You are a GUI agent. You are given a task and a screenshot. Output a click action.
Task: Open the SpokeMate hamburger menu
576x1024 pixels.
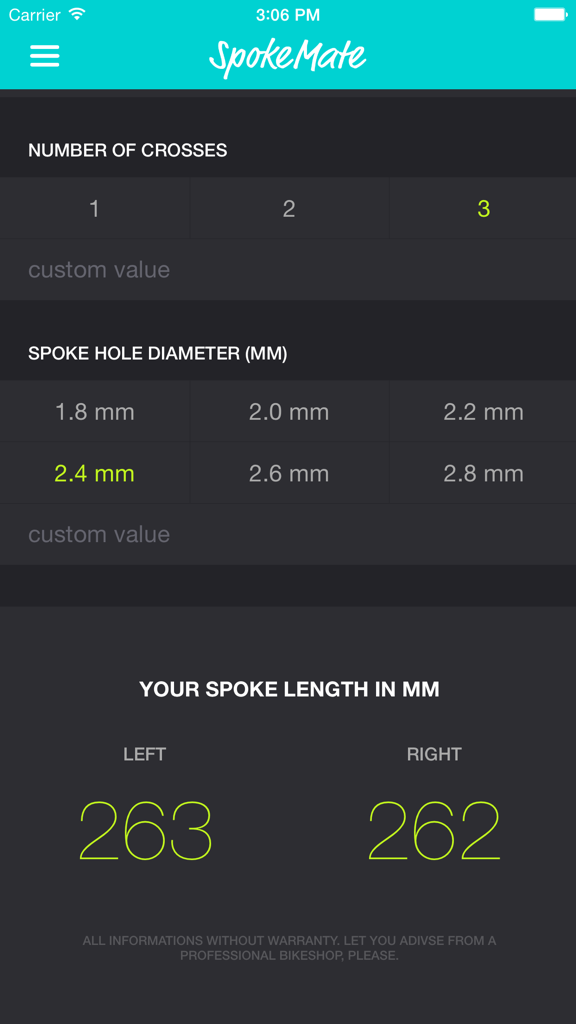click(44, 56)
